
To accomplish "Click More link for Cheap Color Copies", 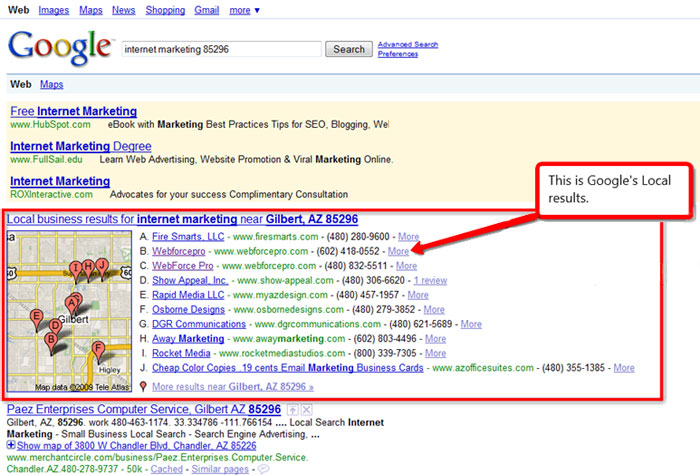I will 624,368.
